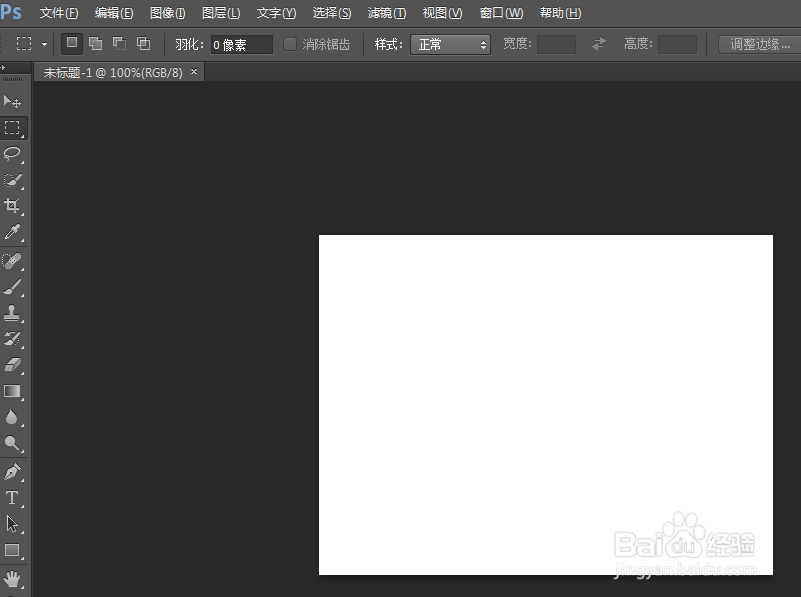This screenshot has width=801, height=597.
Task: Close the 未标题-1 document tab
Action: coord(194,71)
